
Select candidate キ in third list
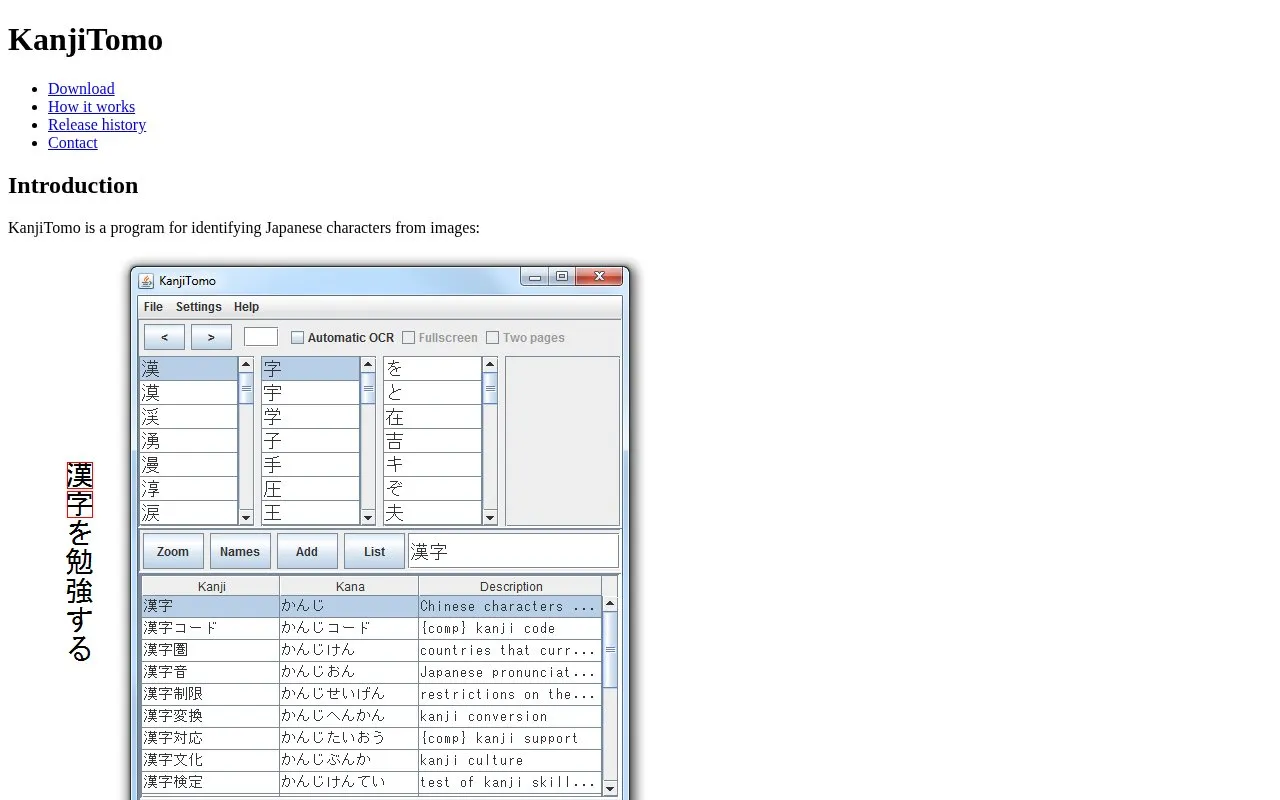(432, 465)
